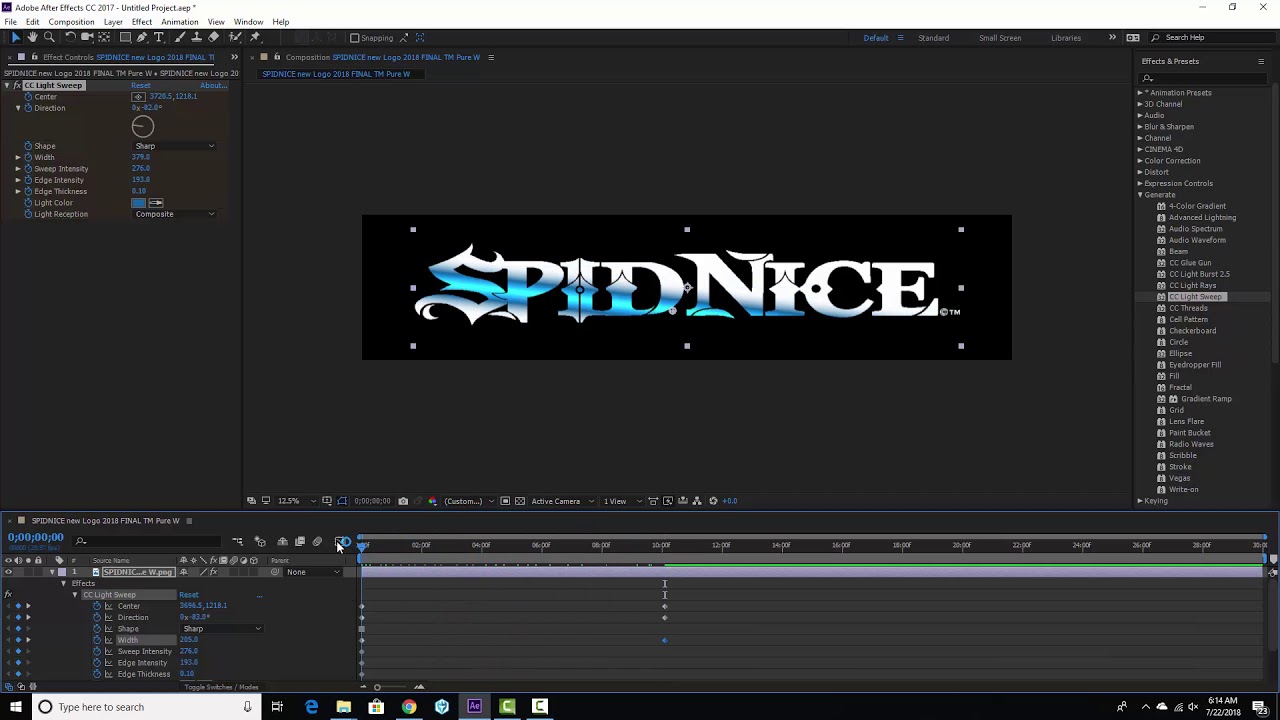Open the Libraries workspace
Screen dimensions: 1280x720
pyautogui.click(x=1066, y=38)
